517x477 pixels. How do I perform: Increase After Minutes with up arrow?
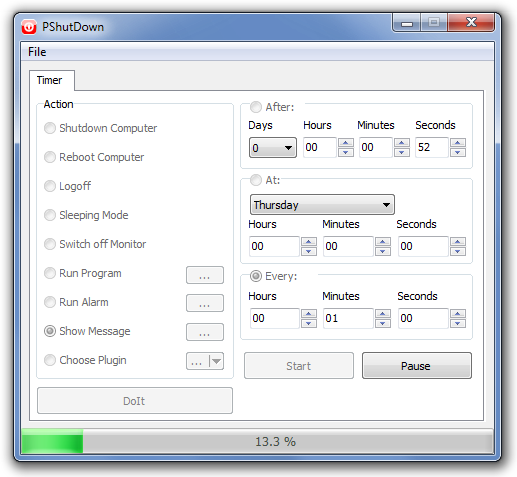(402, 143)
